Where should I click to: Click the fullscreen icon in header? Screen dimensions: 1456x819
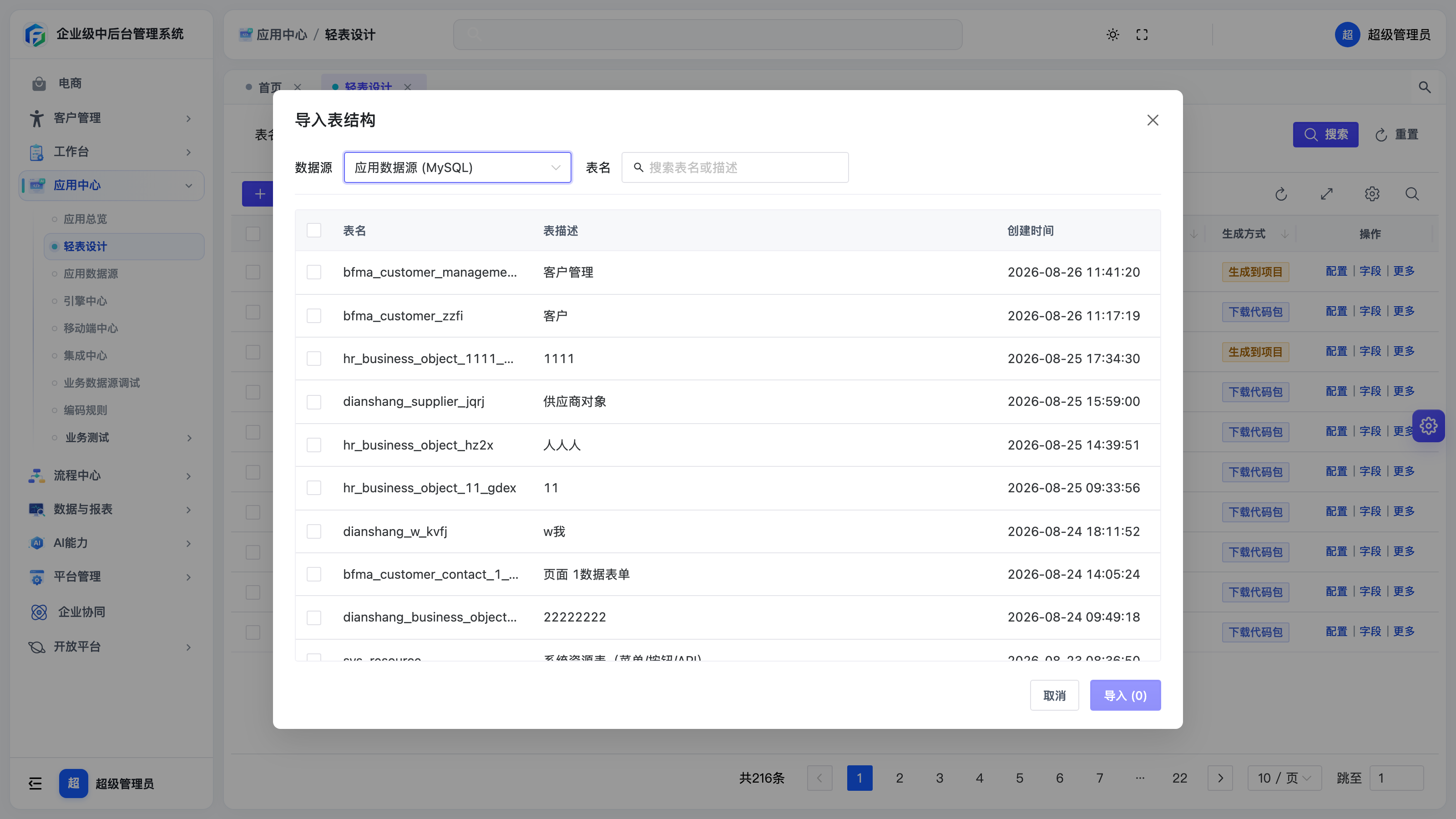point(1142,35)
